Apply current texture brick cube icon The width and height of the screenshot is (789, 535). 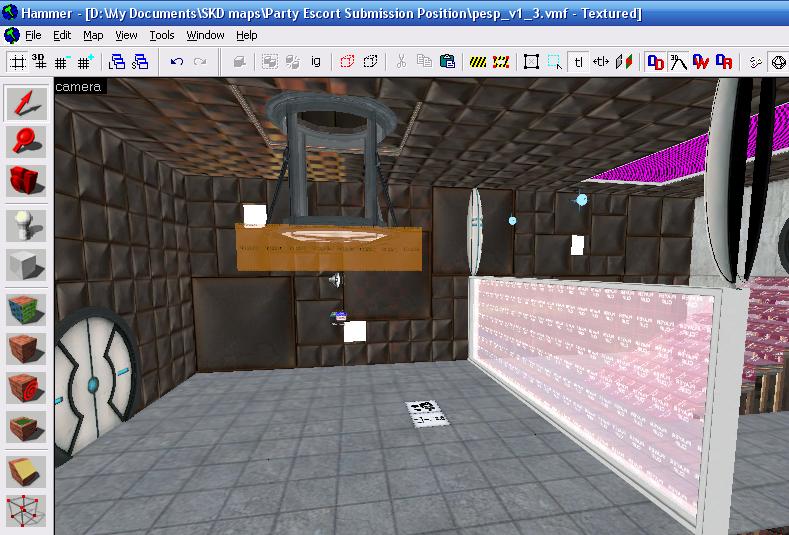(x=26, y=348)
